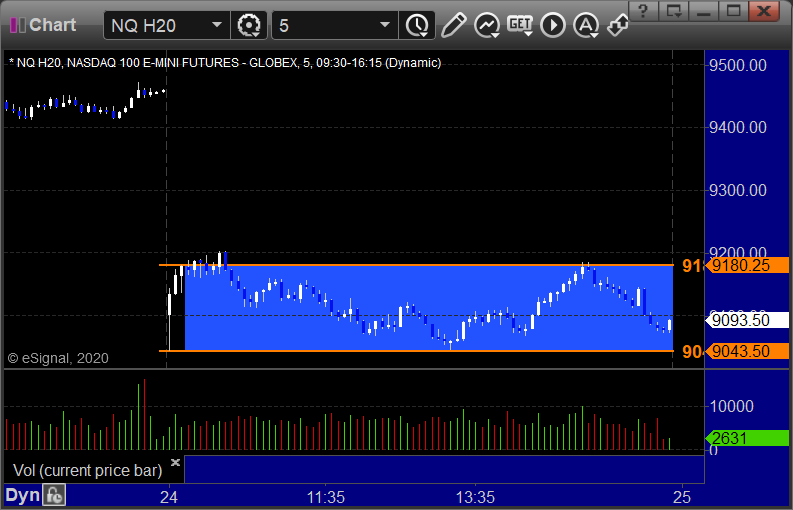The width and height of the screenshot is (793, 510).
Task: Select the pencil drawing tools icon
Action: tap(453, 25)
